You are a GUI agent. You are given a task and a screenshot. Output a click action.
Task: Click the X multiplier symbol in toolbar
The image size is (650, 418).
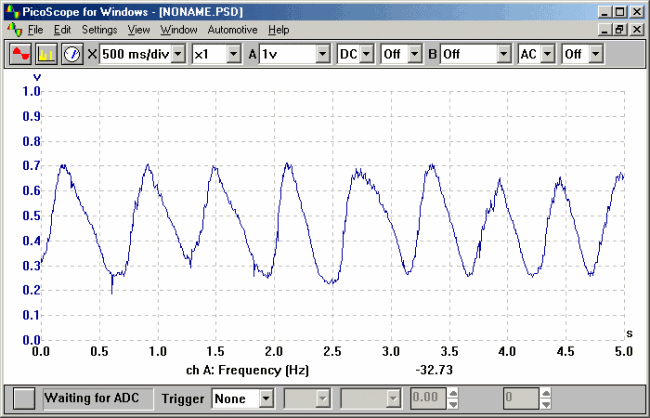pyautogui.click(x=93, y=54)
